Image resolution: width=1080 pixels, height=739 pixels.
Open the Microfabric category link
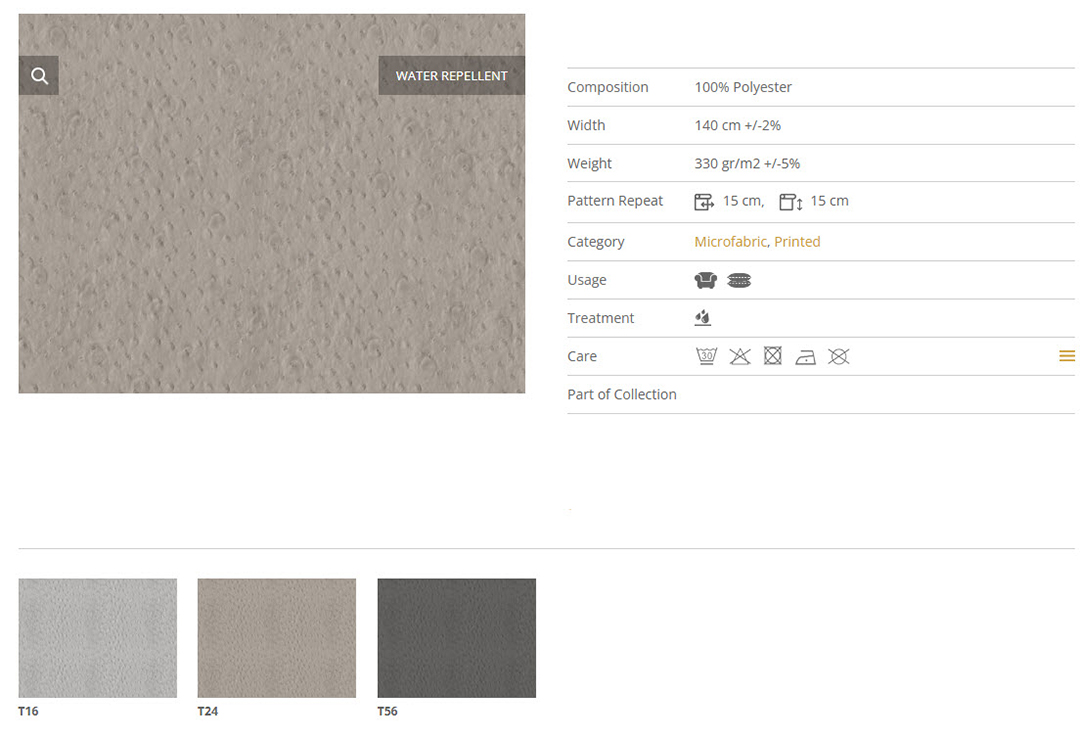coord(730,242)
